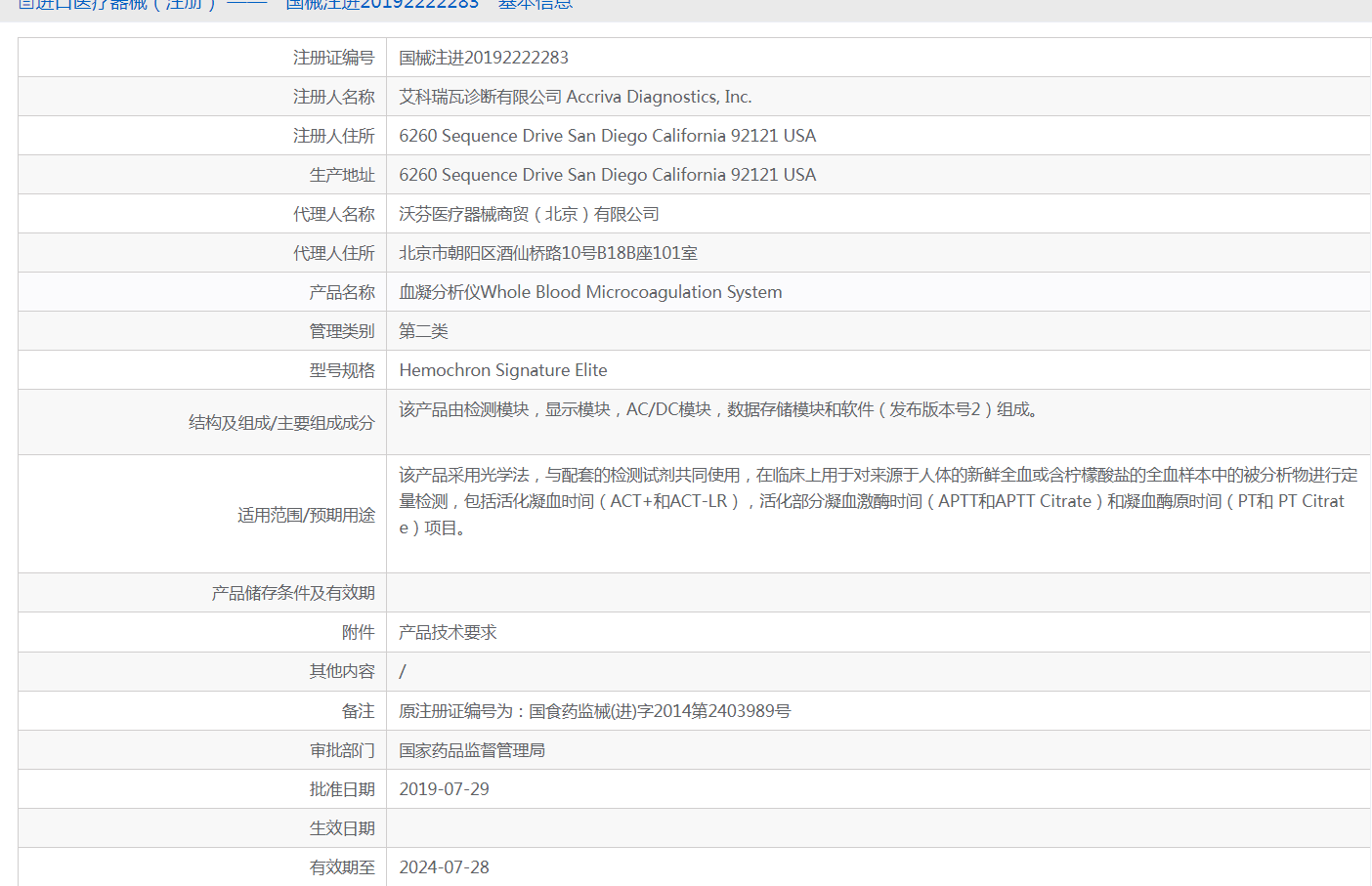The height and width of the screenshot is (886, 1372).
Task: Select agent name 沃芬医疗器械商贸（北京）有限公司
Action: [529, 214]
